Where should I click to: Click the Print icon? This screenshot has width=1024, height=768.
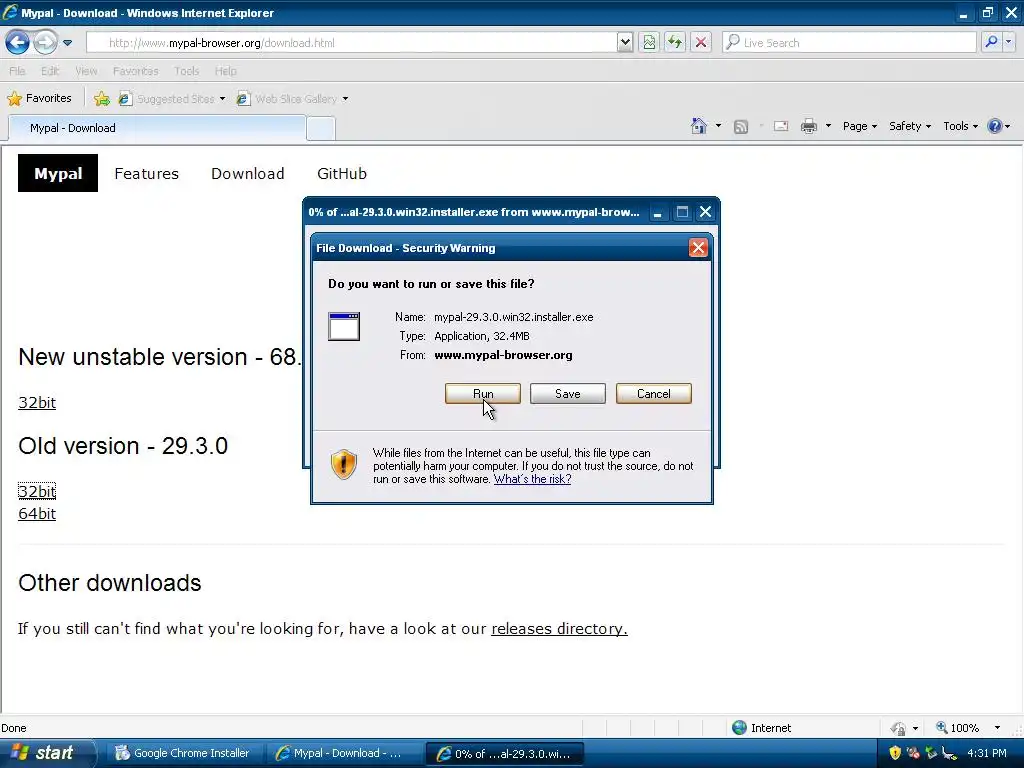pos(808,126)
